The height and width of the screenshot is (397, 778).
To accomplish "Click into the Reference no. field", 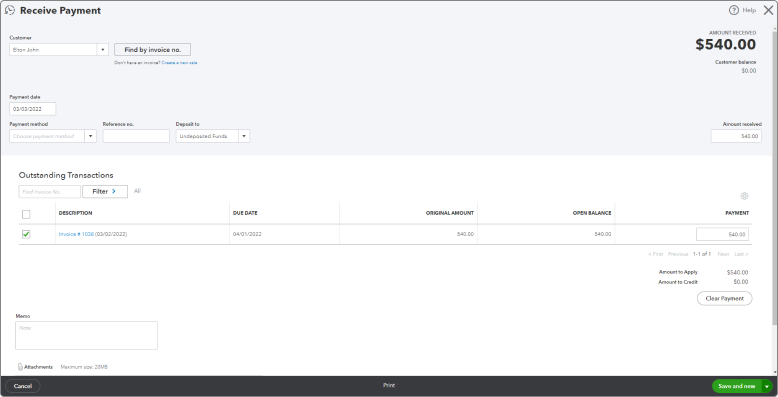I will tap(136, 136).
